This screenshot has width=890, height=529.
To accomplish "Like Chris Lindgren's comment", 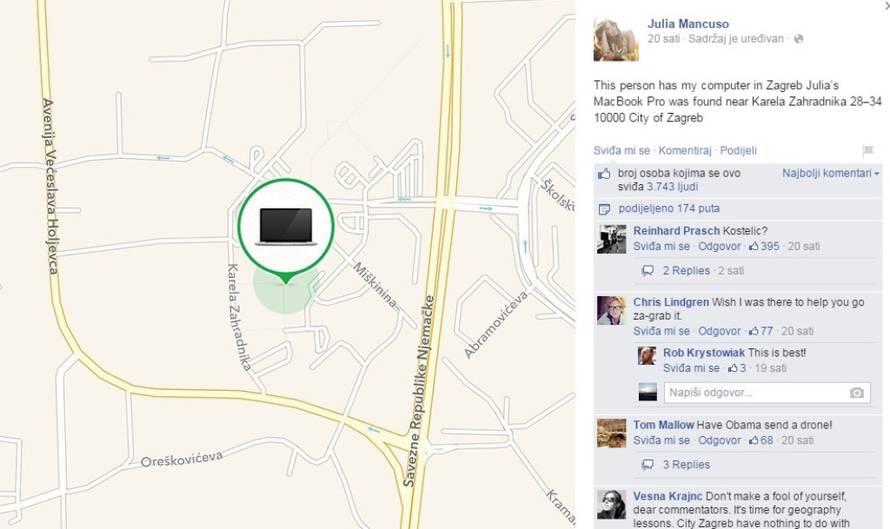I will [661, 331].
